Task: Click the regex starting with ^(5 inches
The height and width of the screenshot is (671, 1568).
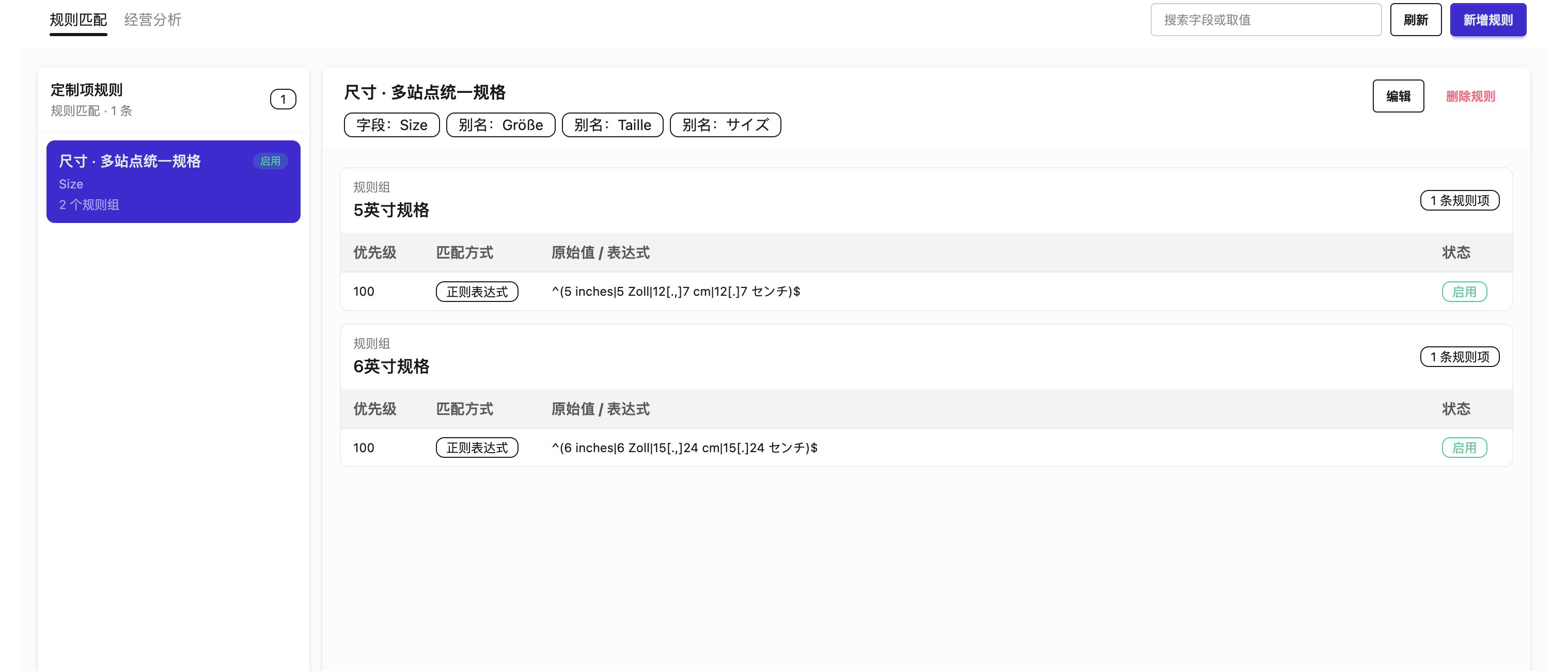Action: [x=676, y=292]
